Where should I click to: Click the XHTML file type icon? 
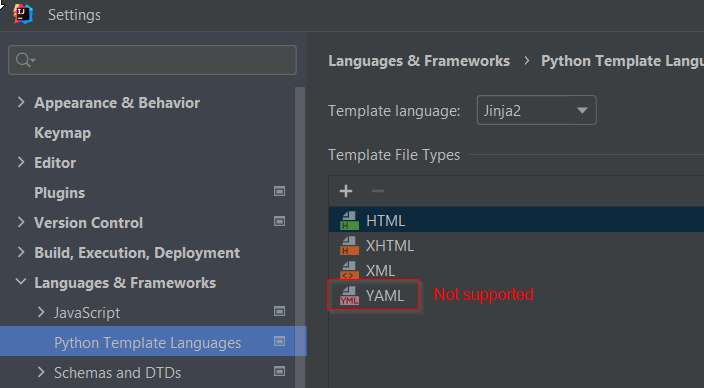click(349, 246)
